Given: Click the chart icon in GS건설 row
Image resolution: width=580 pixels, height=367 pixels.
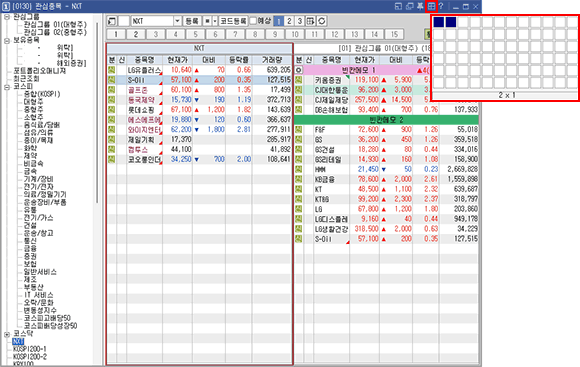Looking at the screenshot, I should point(299,149).
